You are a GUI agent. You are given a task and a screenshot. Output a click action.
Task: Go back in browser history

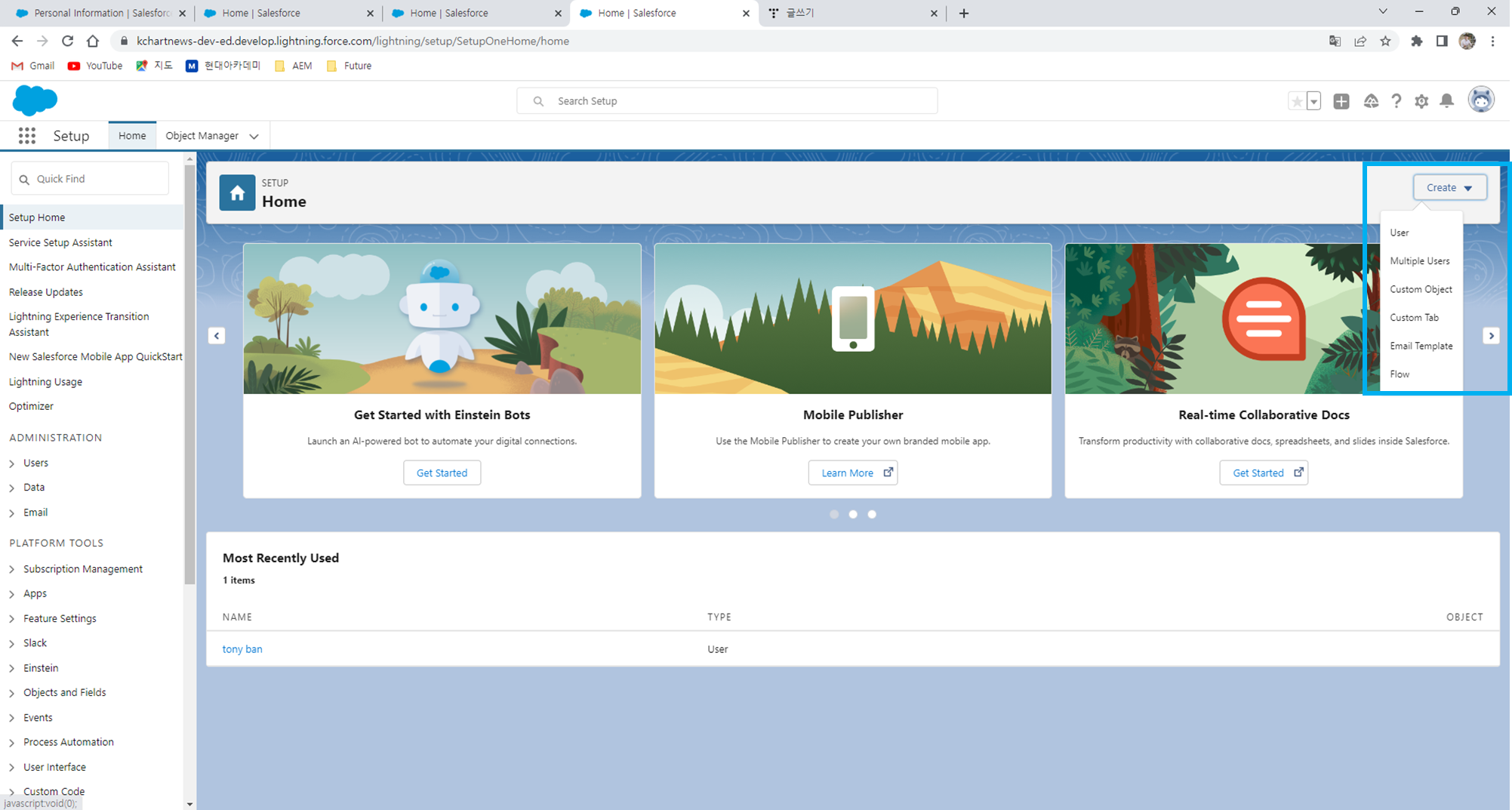[17, 41]
